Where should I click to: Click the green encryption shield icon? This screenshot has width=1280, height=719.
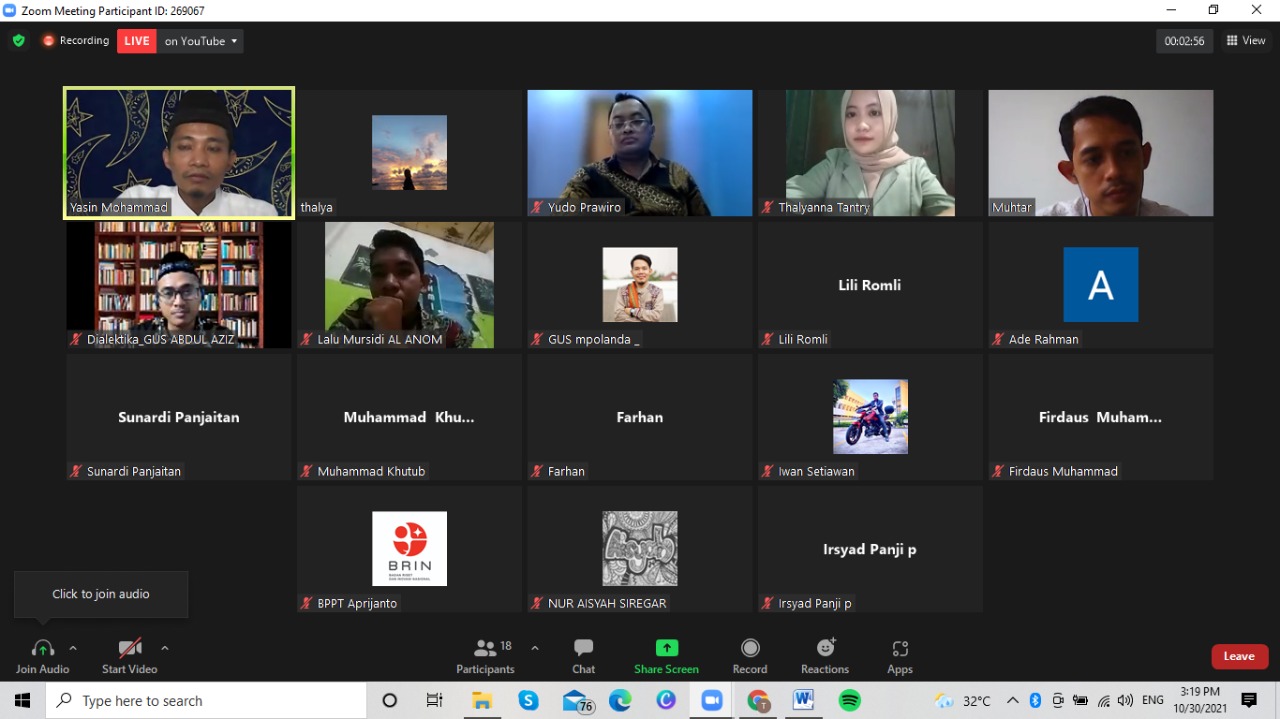tap(18, 41)
